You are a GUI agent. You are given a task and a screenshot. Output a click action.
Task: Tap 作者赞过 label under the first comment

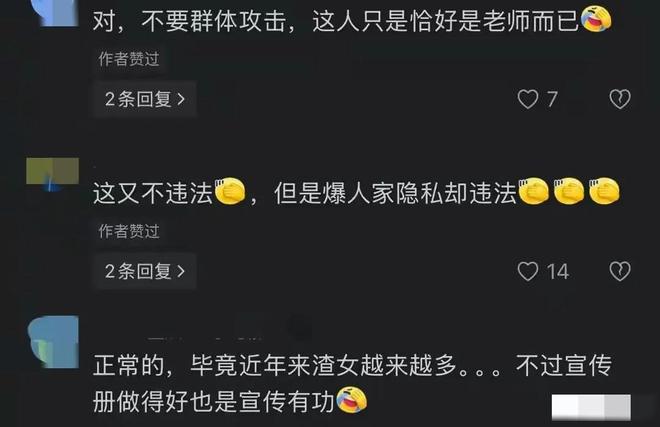(x=129, y=59)
